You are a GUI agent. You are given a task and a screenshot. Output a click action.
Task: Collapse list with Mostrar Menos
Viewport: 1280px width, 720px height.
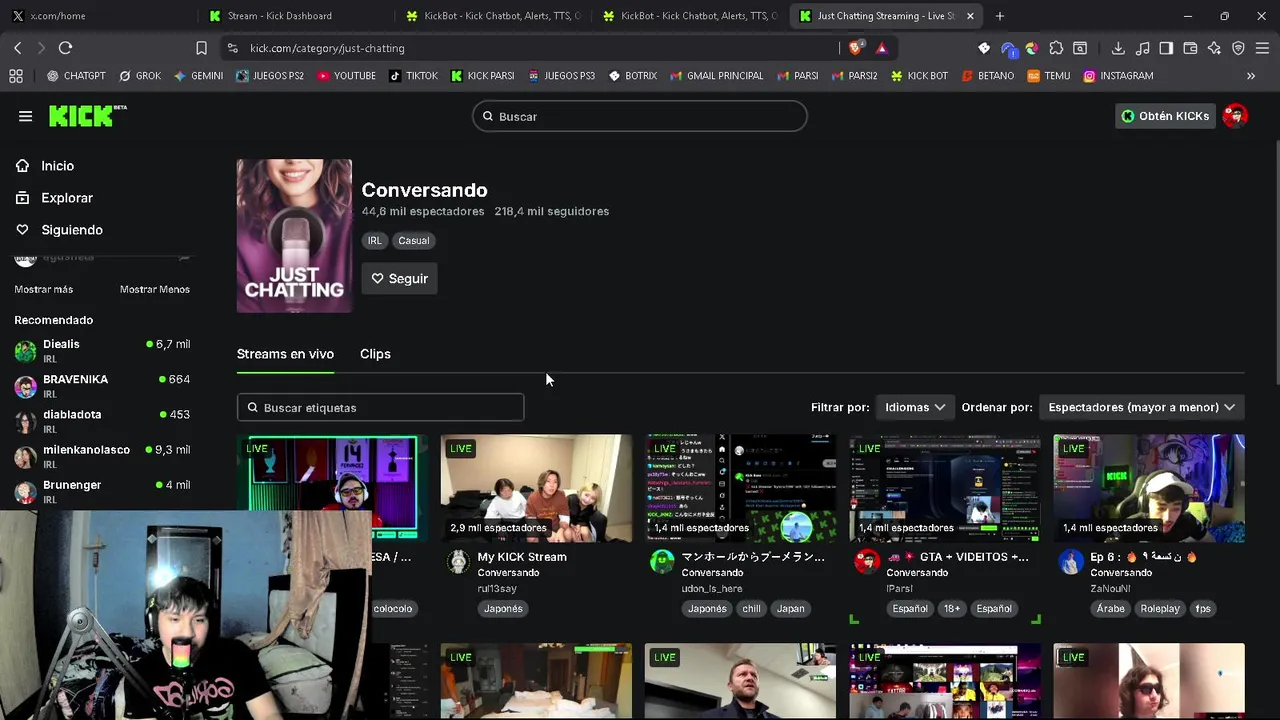[155, 289]
